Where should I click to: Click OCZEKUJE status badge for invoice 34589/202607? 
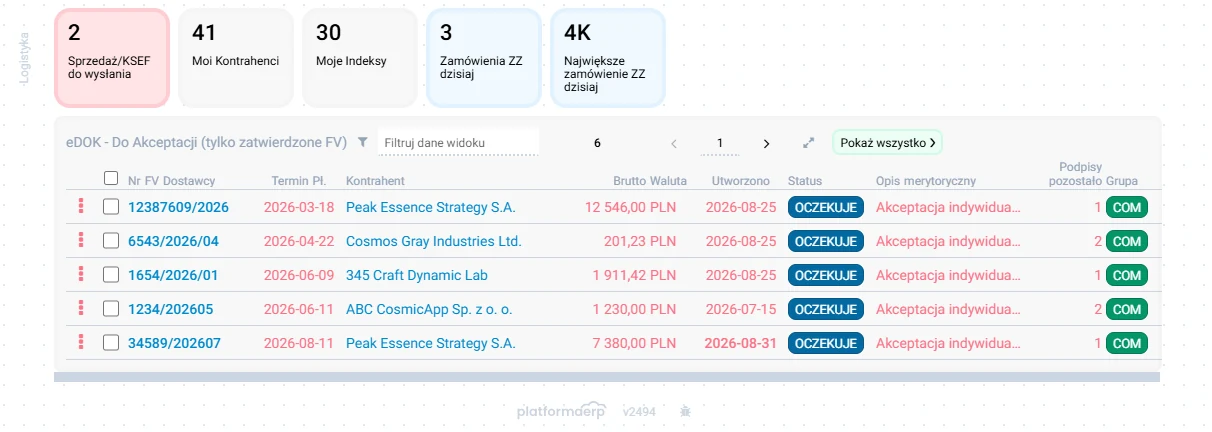825,343
